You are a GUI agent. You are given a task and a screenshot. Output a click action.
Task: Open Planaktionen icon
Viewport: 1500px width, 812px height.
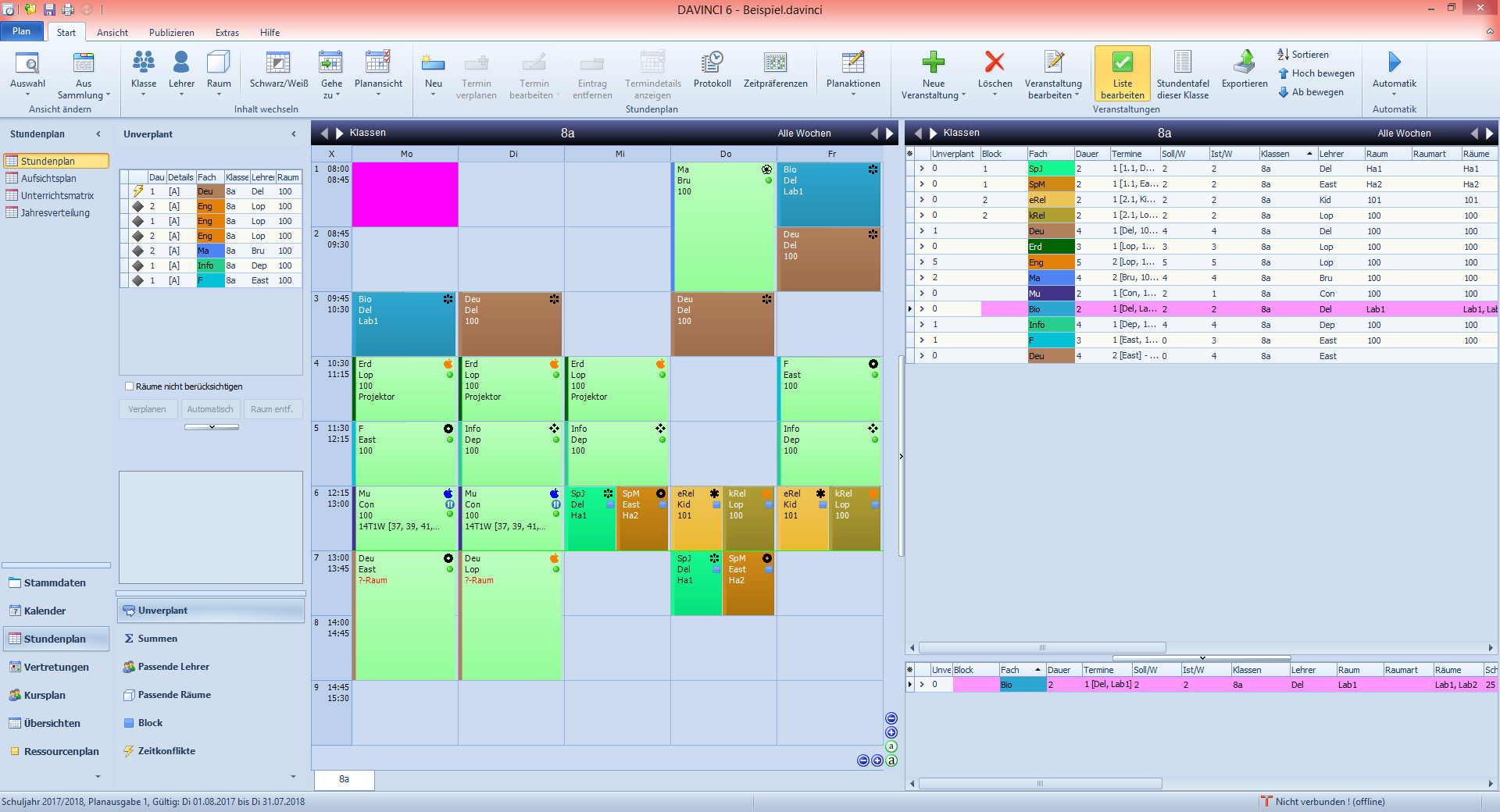point(853,62)
